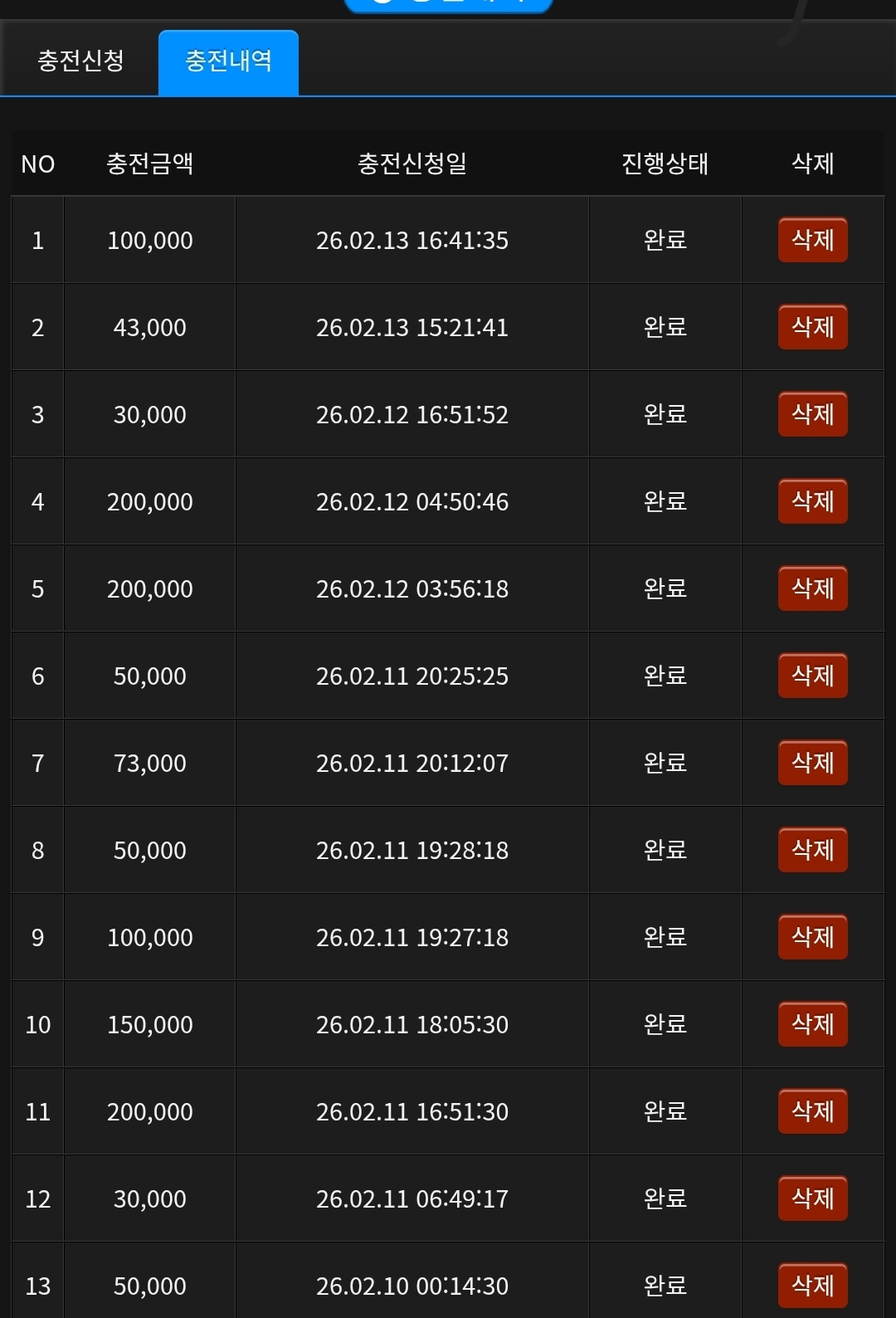
Task: Select the 충전내역 tab
Action: tap(228, 61)
